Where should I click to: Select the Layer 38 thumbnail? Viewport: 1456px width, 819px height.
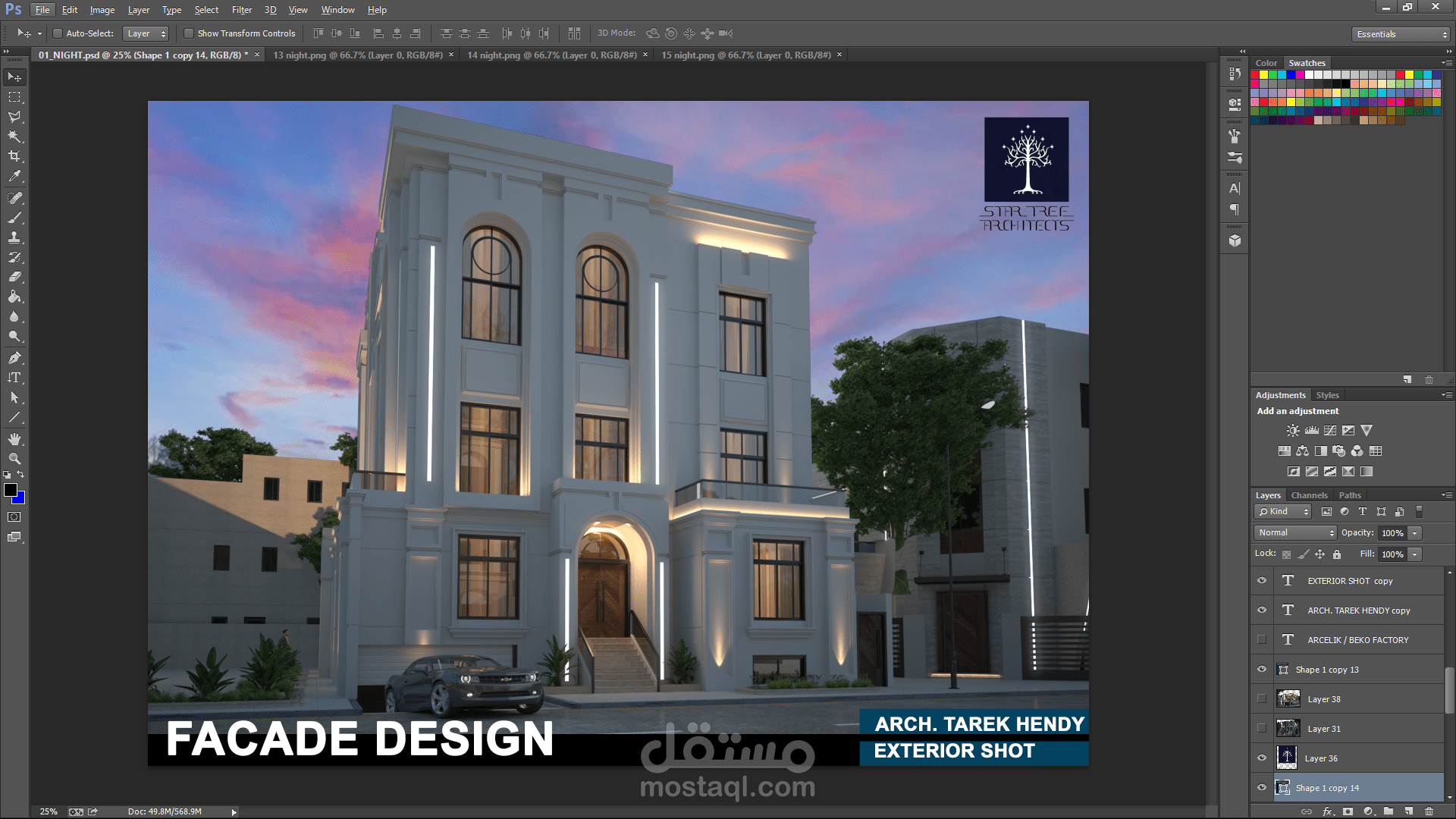[1288, 699]
